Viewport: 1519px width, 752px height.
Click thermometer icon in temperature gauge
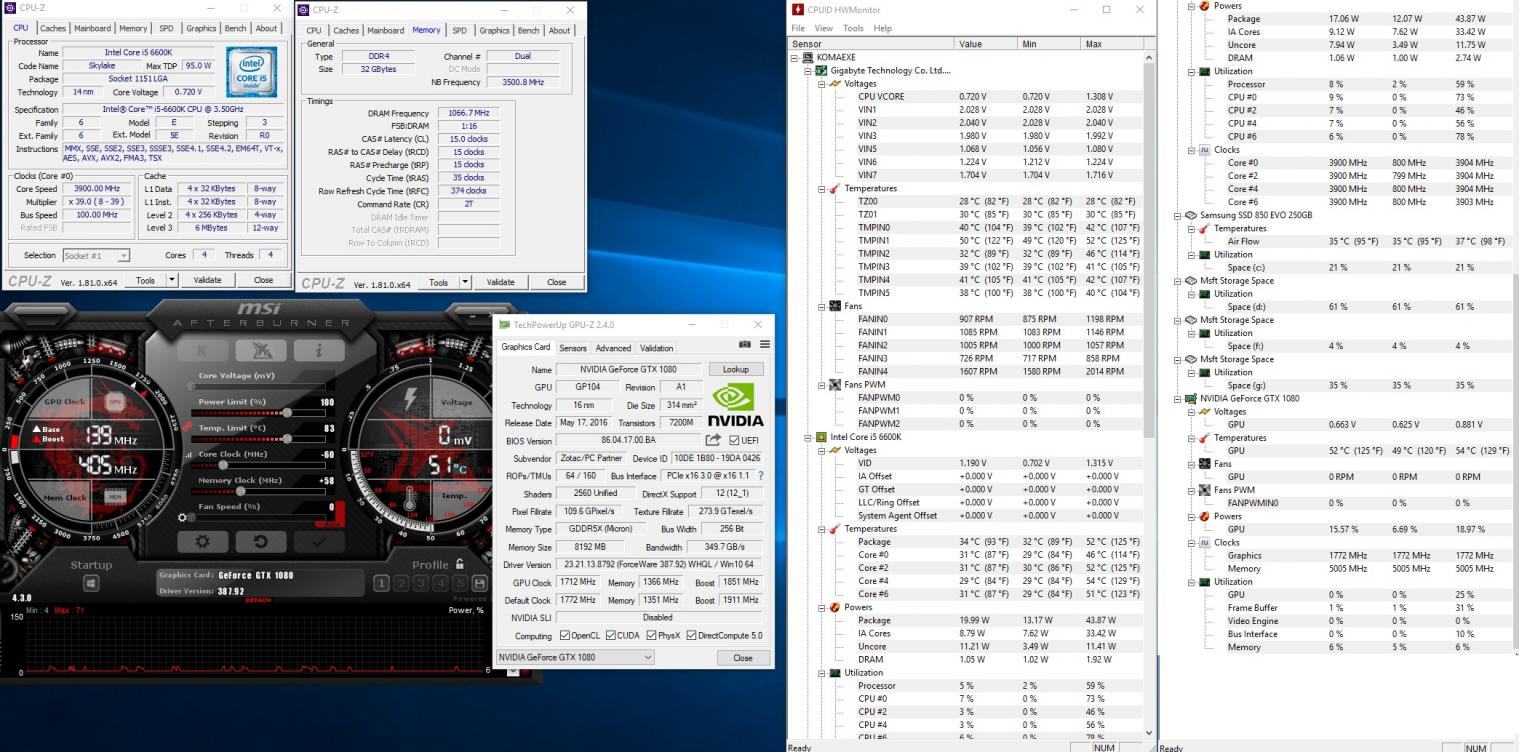[410, 497]
